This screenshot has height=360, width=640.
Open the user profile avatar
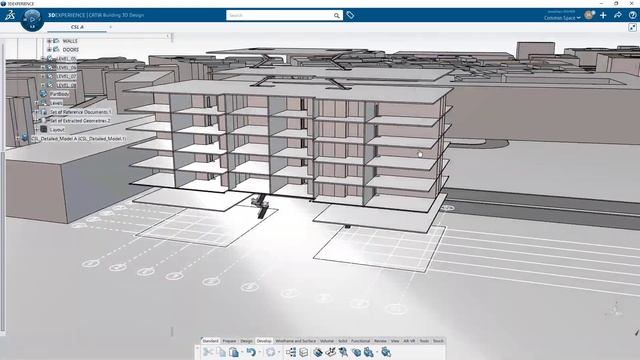point(589,15)
